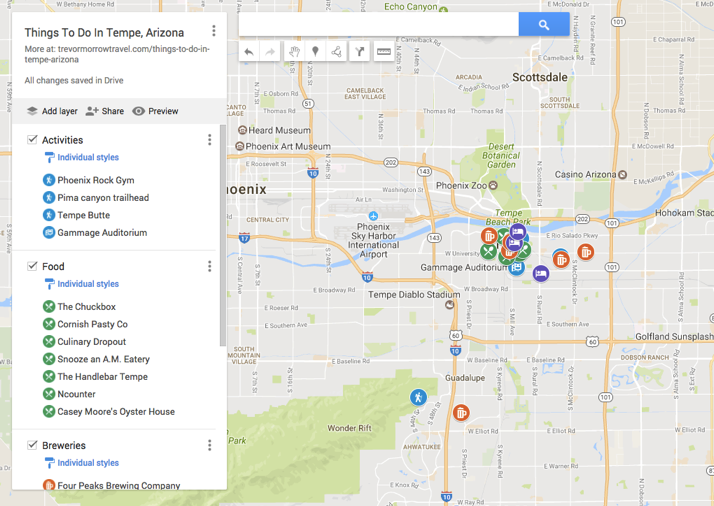
Task: Click the Culinary Dropout list icon
Action: pyautogui.click(x=49, y=342)
